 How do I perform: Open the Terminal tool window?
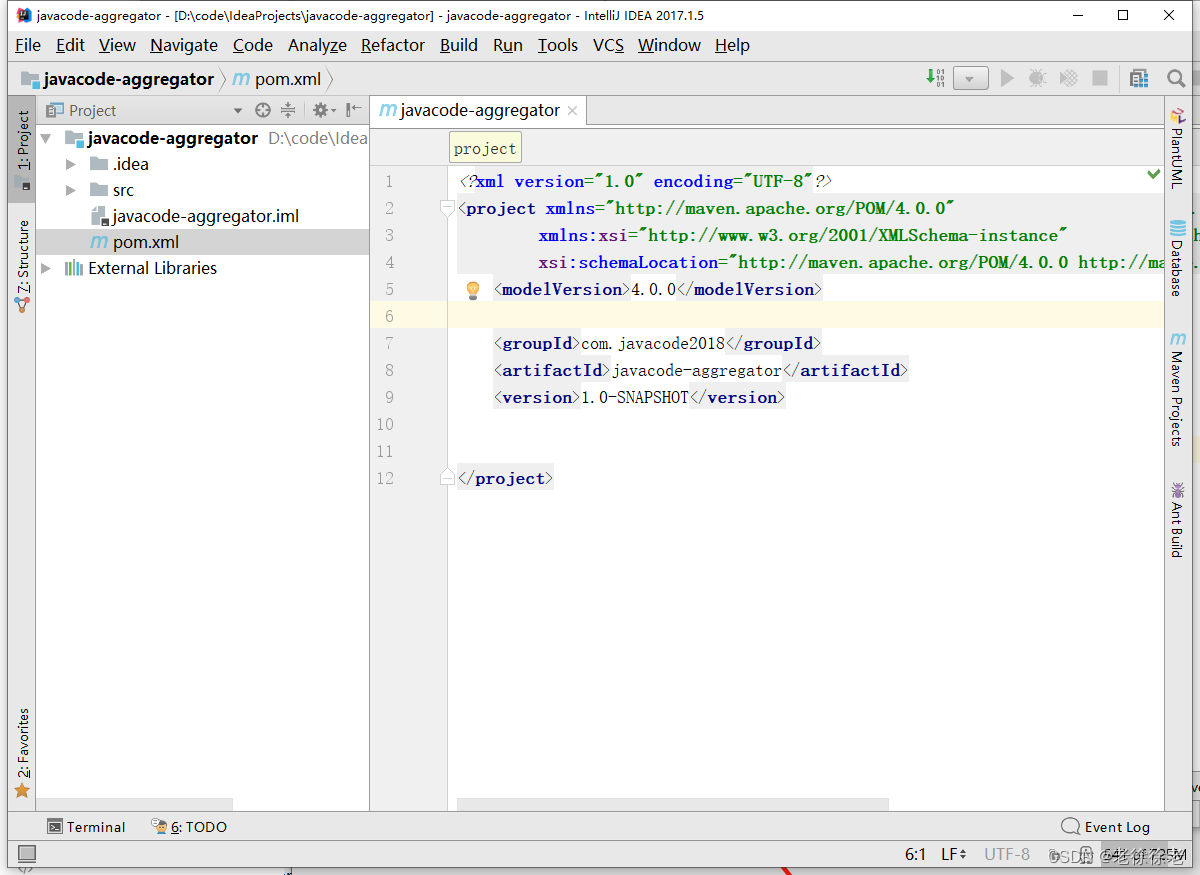[x=87, y=827]
